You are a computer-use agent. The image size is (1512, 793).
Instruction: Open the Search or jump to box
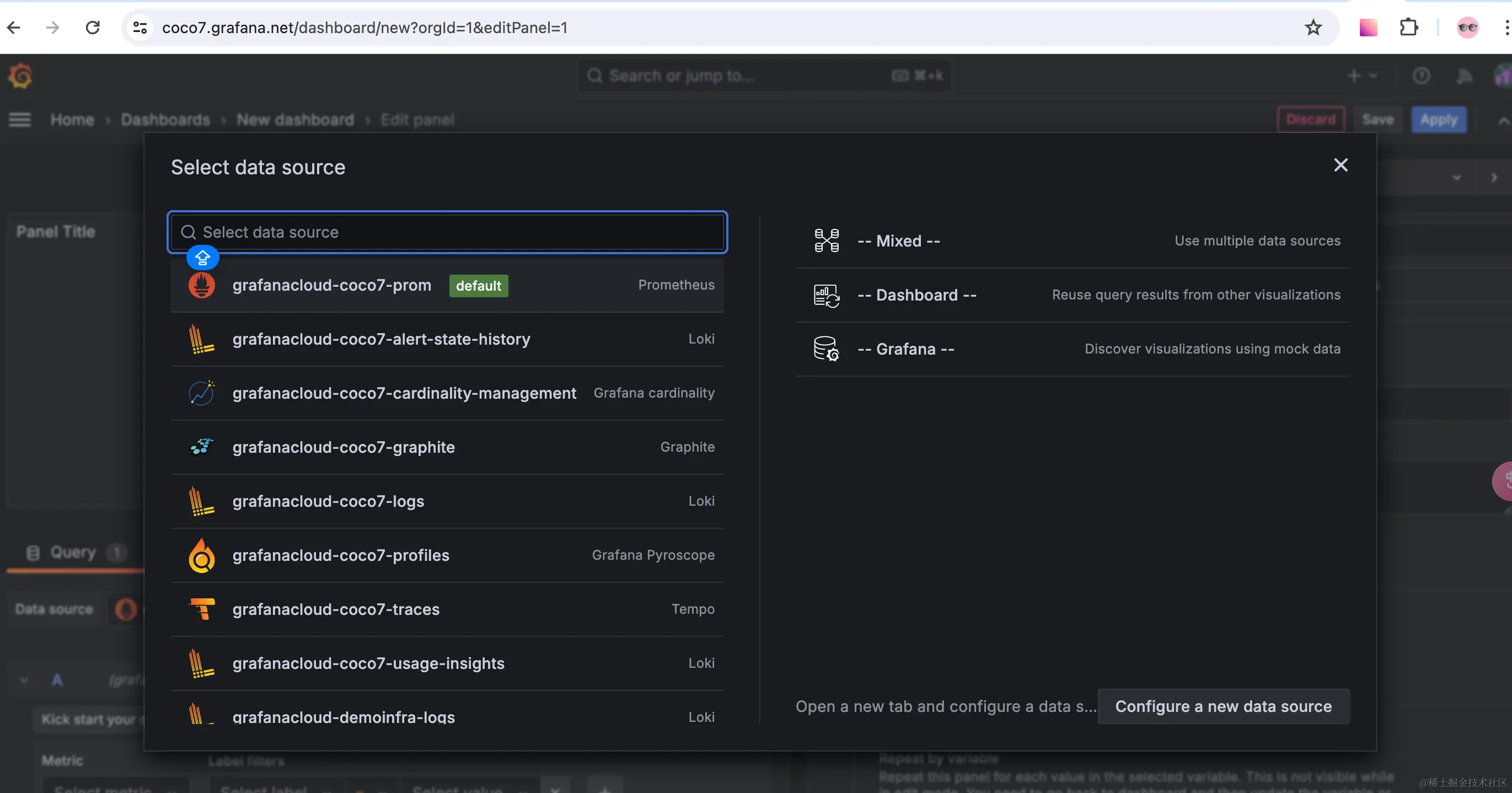point(764,76)
